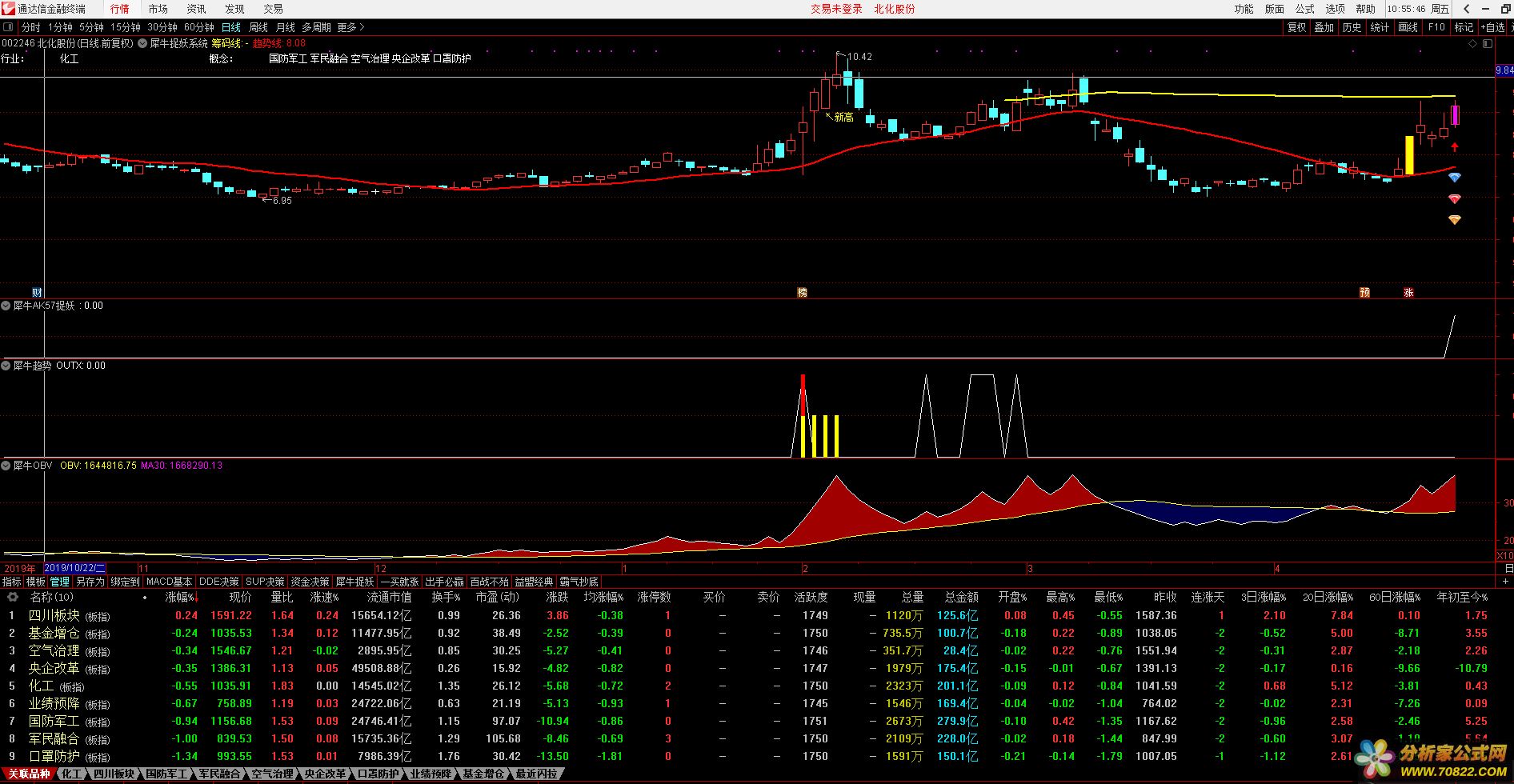Screen dimensions: 1514x784
Task: Click the 历史 toolbar button
Action: click(1352, 27)
